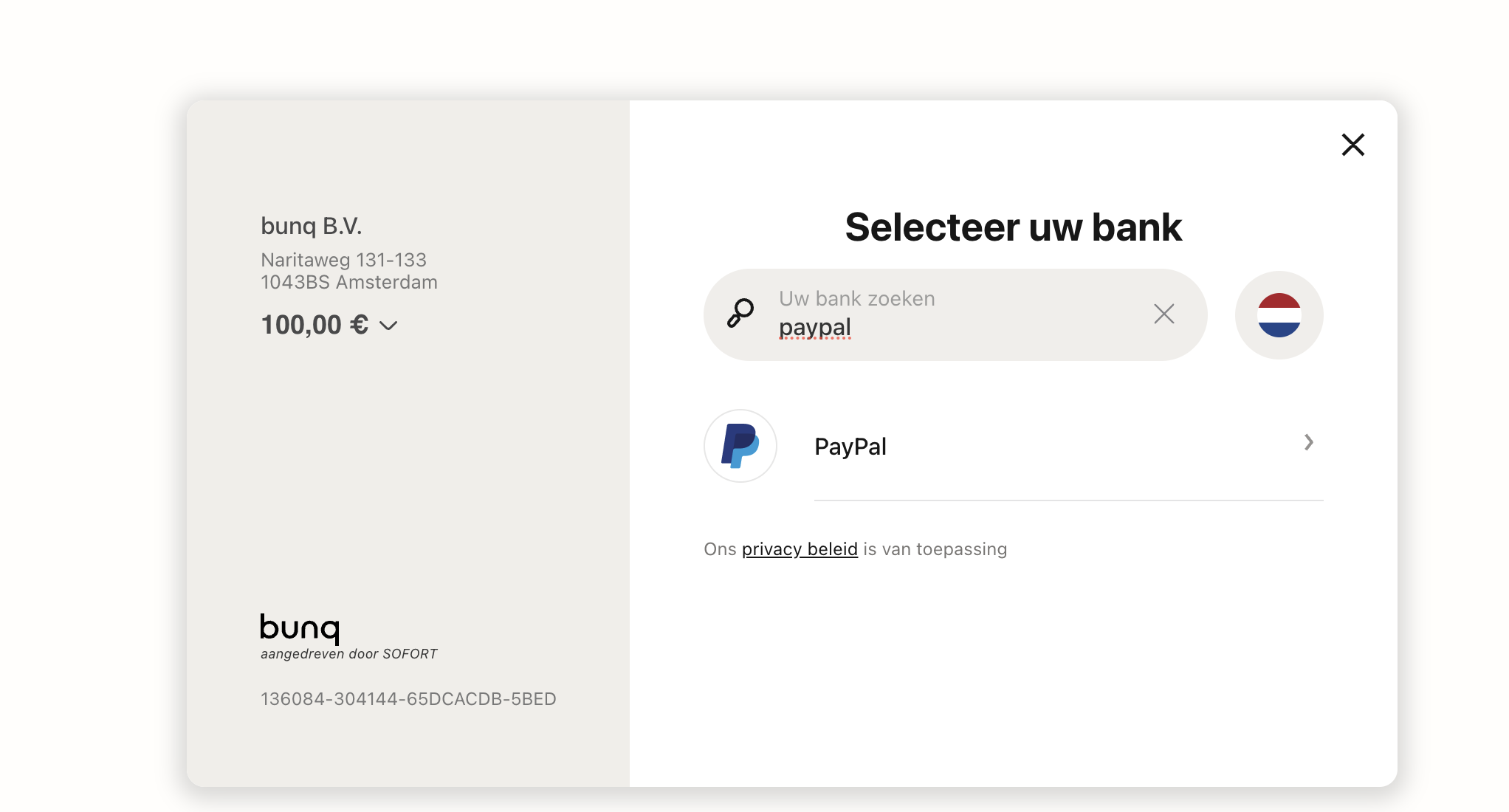The width and height of the screenshot is (1509, 812).
Task: Expand PayPal entry using the chevron
Action: pyautogui.click(x=1310, y=442)
